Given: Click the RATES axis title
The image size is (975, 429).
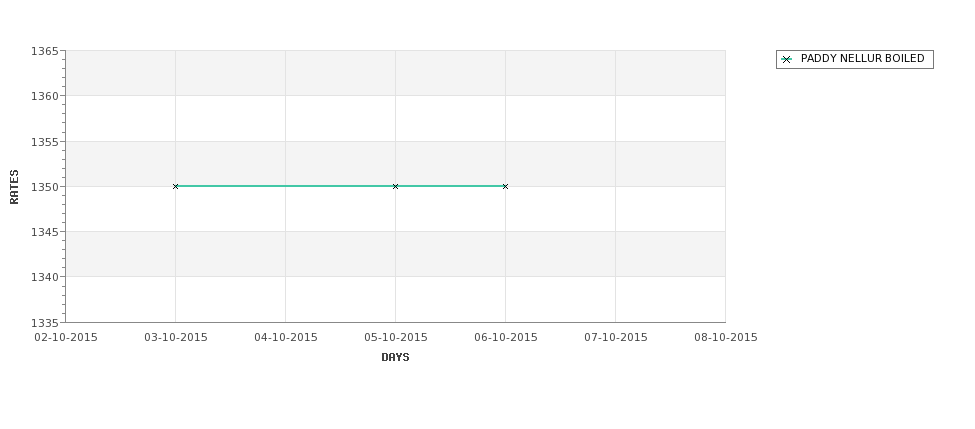Looking at the screenshot, I should (x=15, y=186).
